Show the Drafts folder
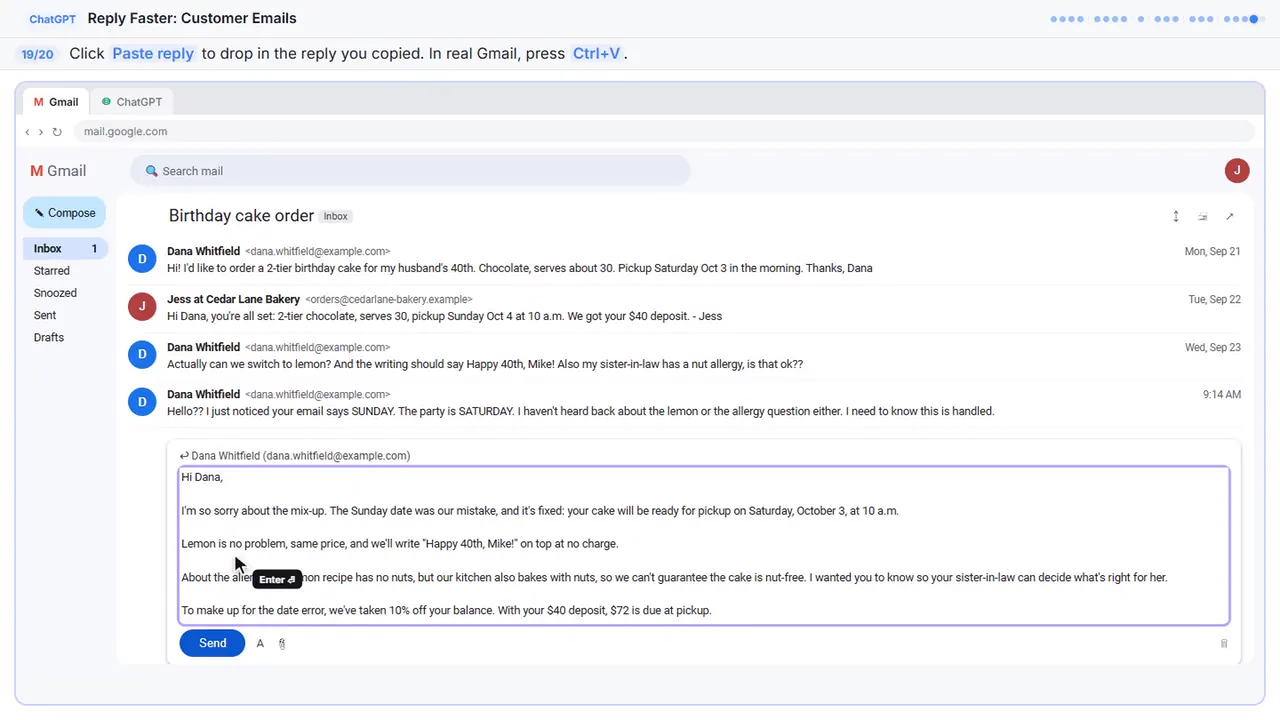The height and width of the screenshot is (720, 1280). [49, 337]
